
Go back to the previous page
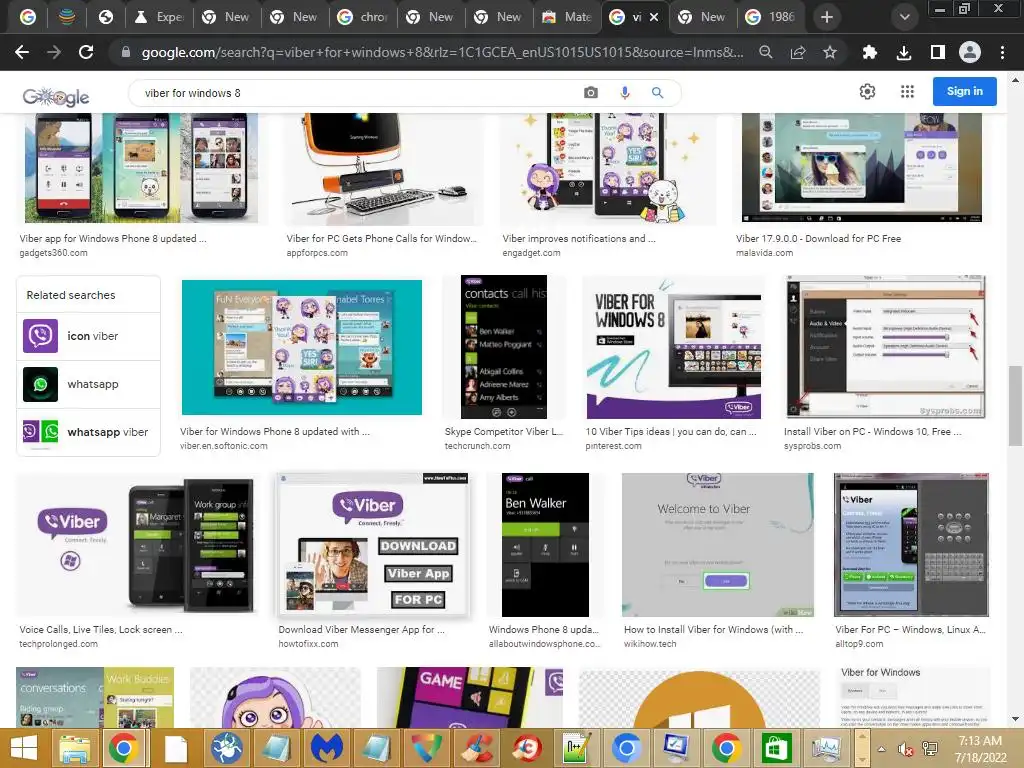click(x=22, y=52)
